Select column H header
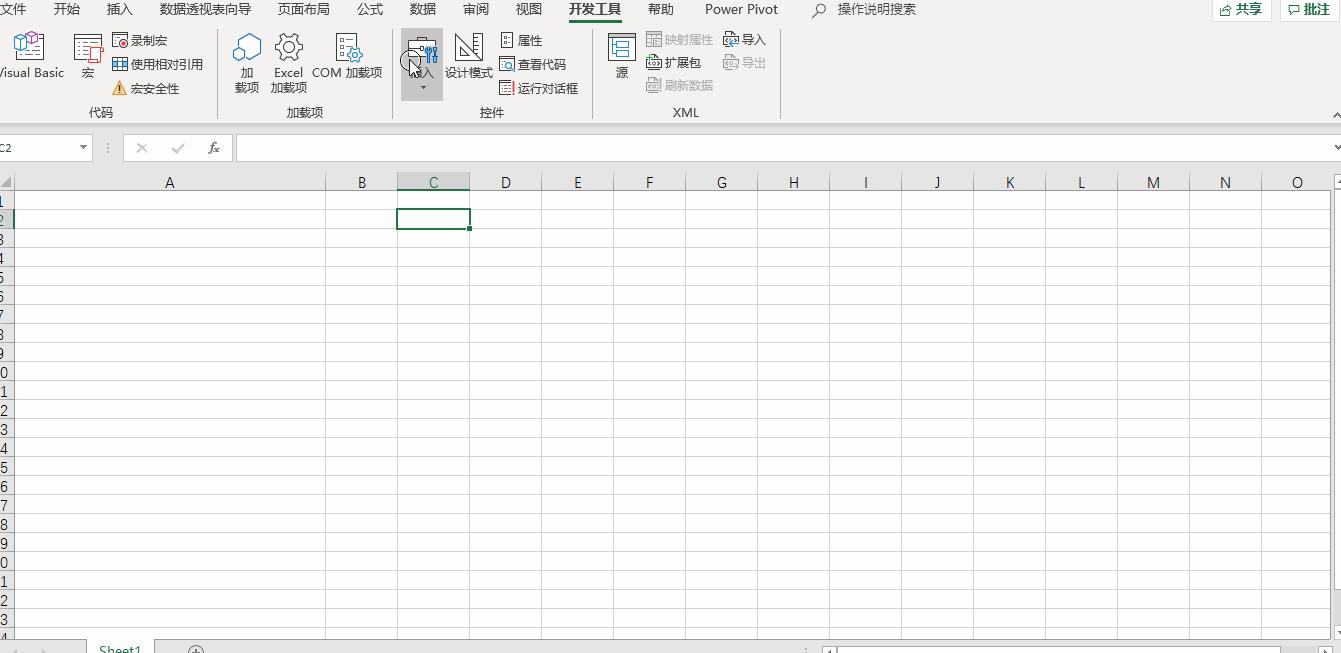The image size is (1341, 653). click(793, 182)
